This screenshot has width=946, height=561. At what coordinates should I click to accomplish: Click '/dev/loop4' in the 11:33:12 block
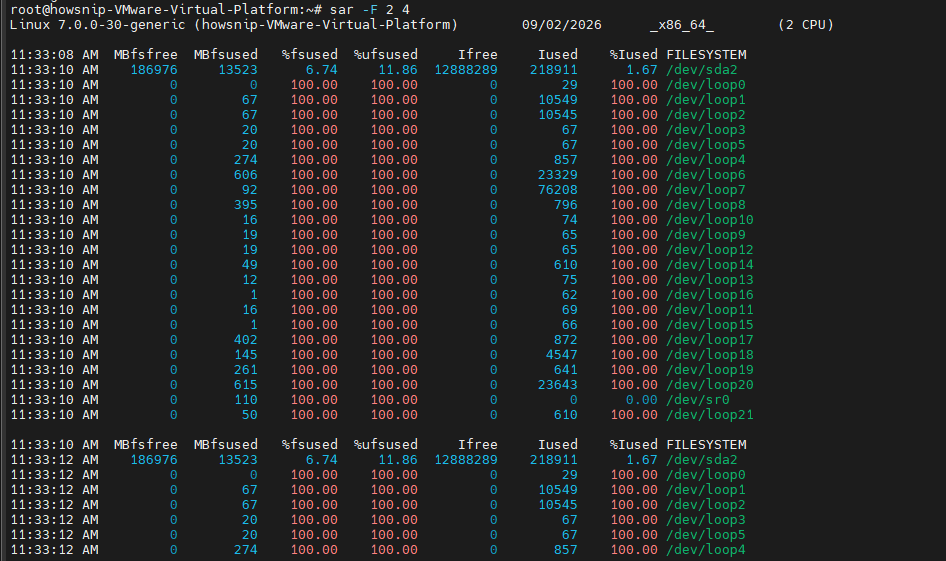[x=706, y=550]
